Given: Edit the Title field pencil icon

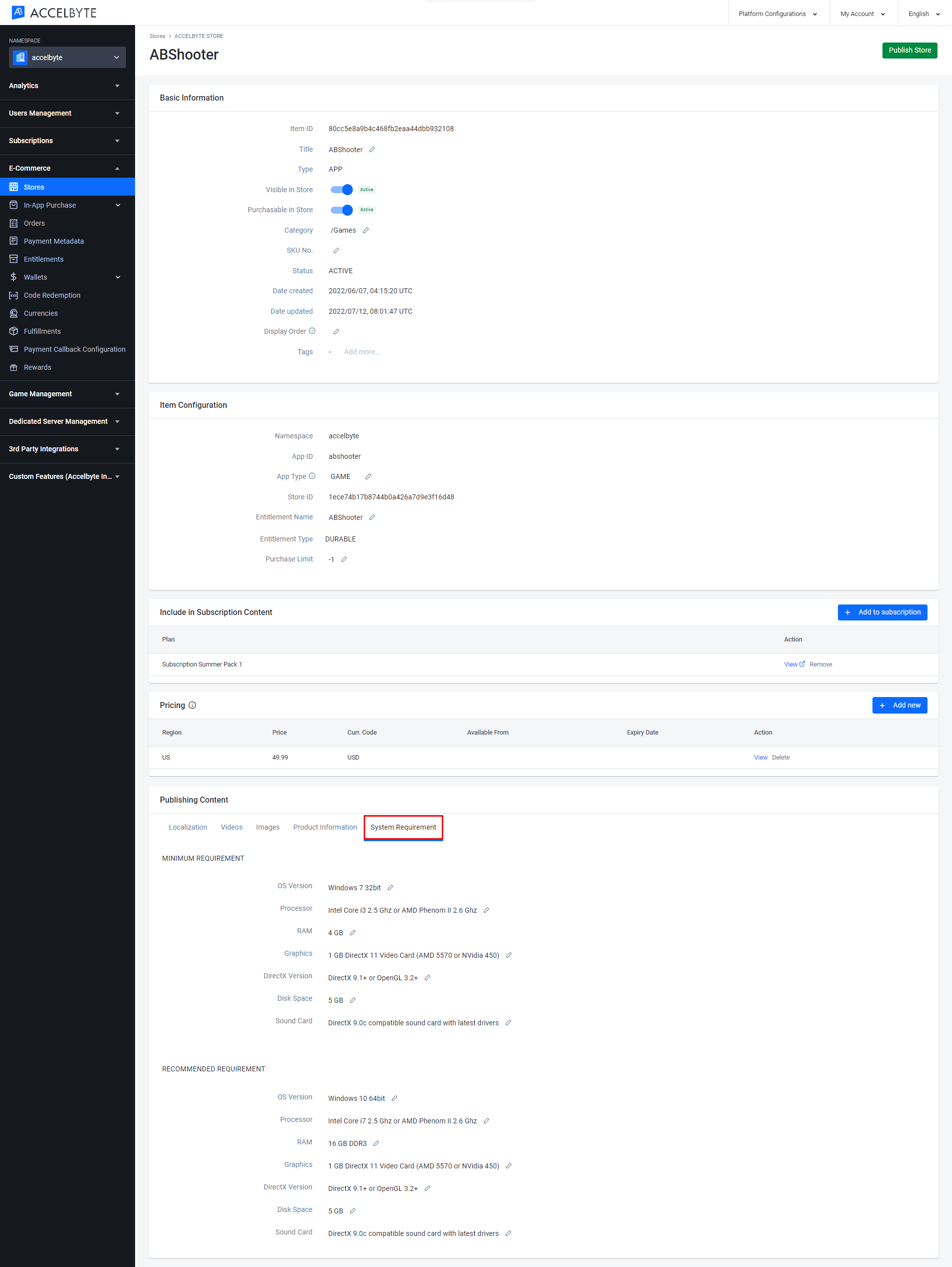Looking at the screenshot, I should (x=372, y=150).
